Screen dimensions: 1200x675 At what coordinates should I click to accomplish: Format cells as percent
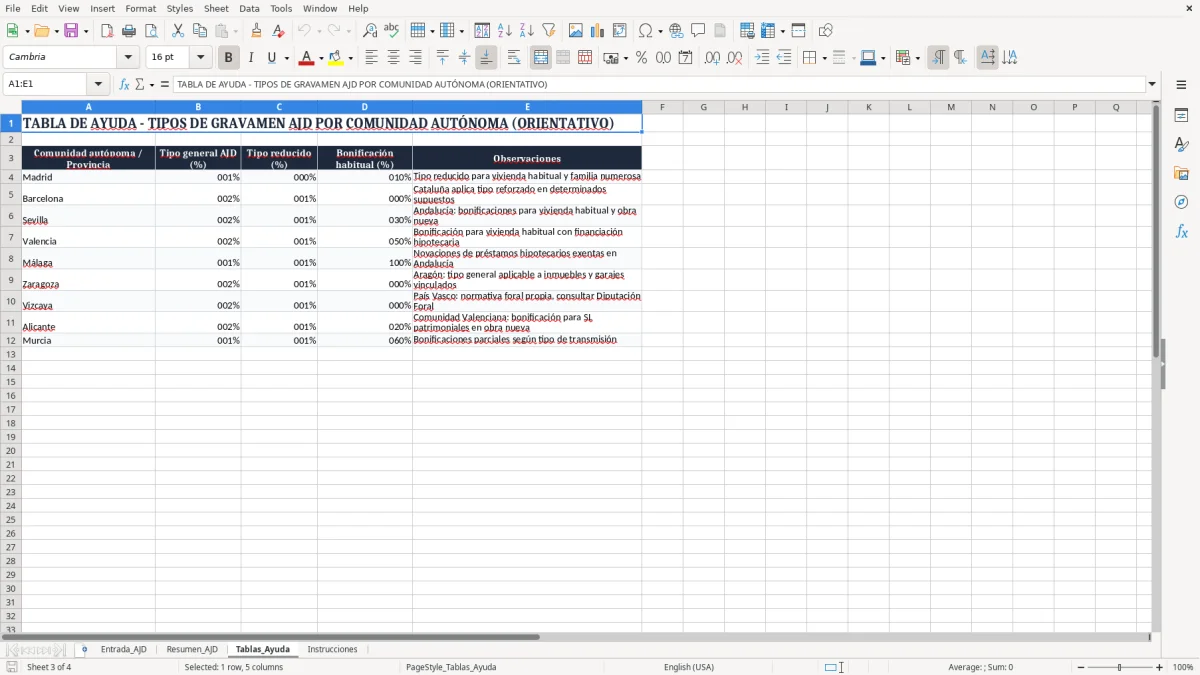pos(641,58)
